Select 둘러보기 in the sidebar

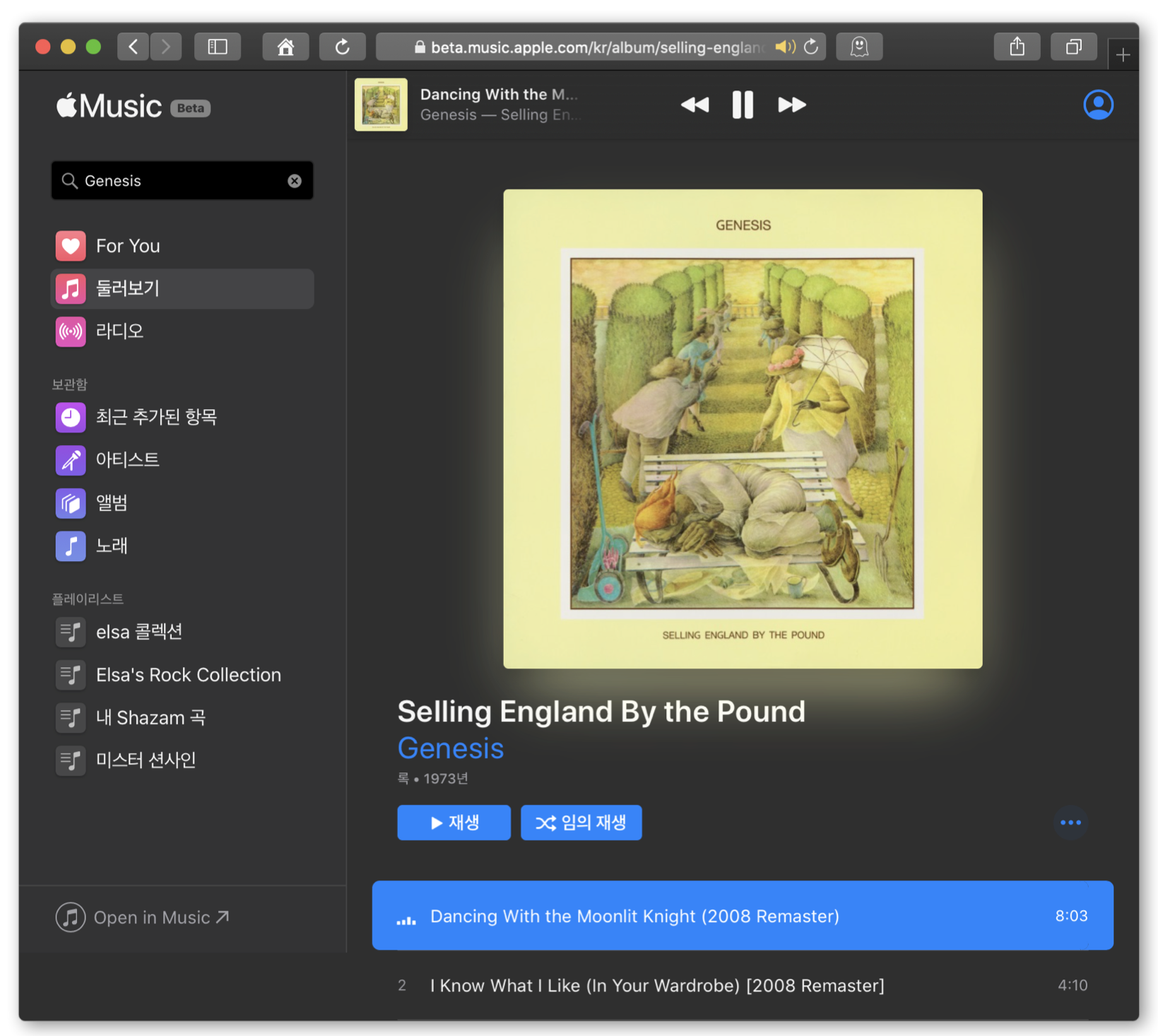click(182, 288)
